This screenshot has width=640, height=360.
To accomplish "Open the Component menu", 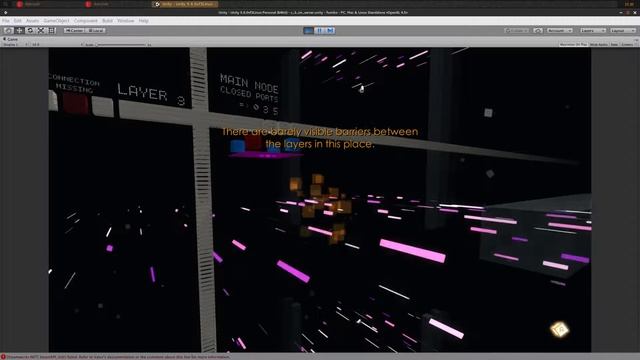I will pyautogui.click(x=86, y=20).
